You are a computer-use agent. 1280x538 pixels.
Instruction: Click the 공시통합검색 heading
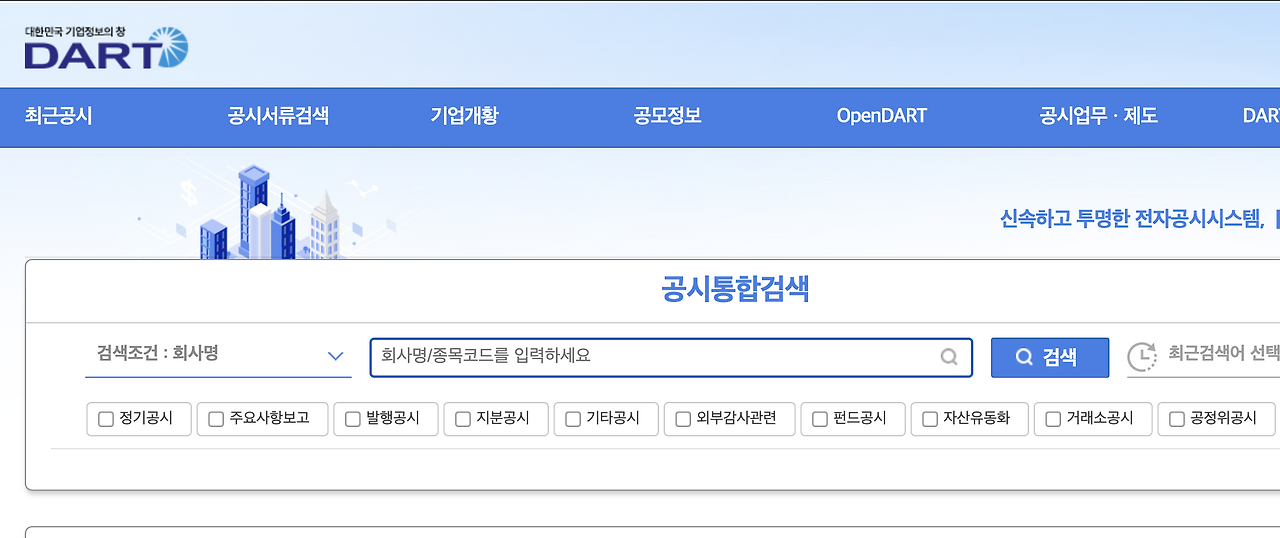735,290
